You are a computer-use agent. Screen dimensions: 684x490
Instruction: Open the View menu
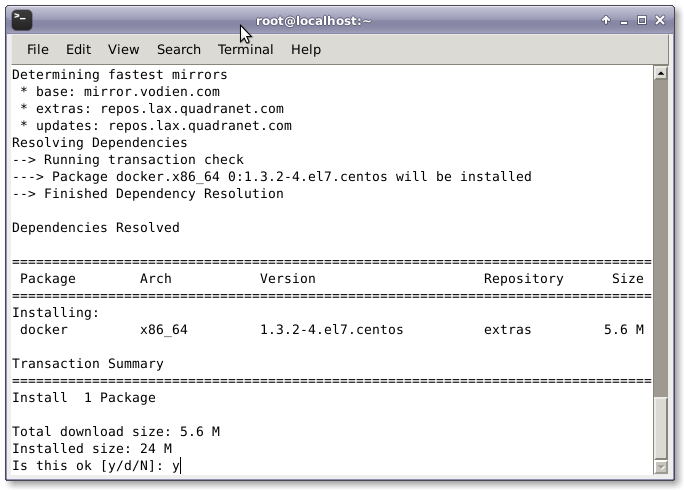(123, 49)
